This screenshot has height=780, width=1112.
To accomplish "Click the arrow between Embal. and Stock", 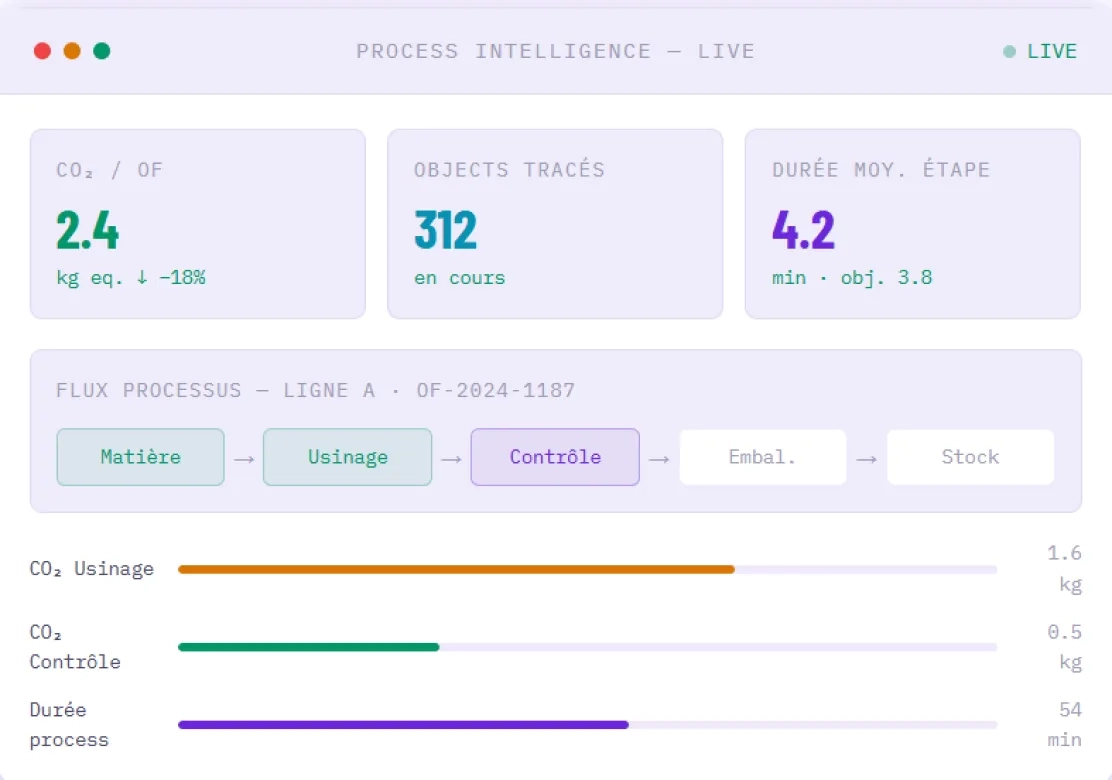I will [x=866, y=459].
